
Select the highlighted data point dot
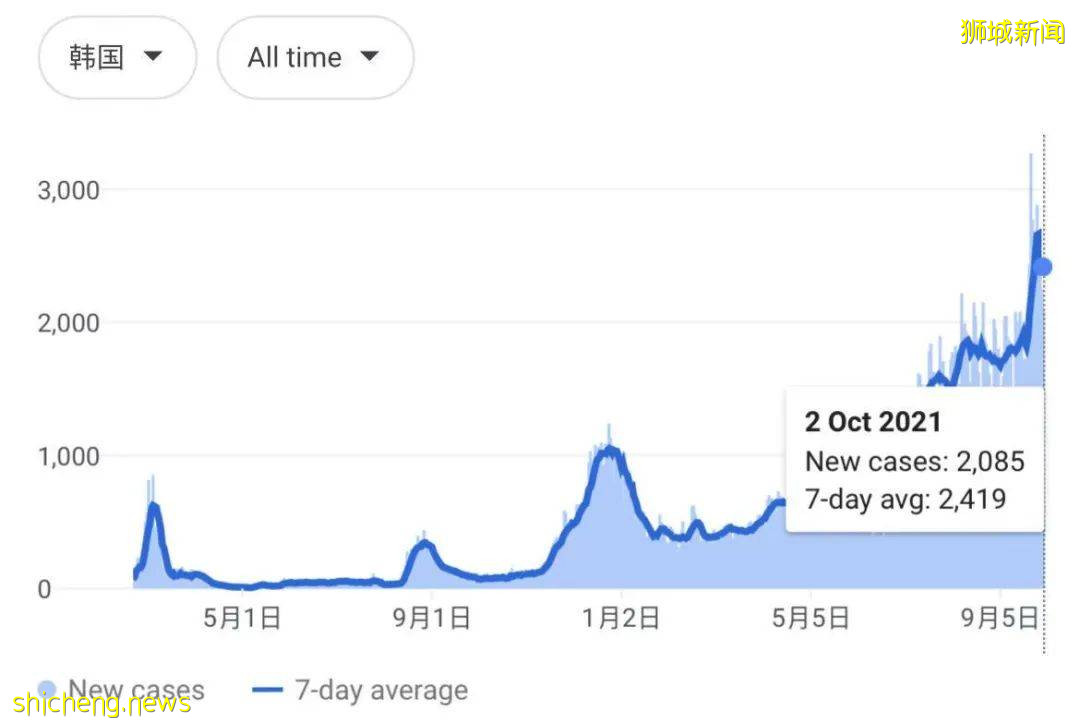[x=1042, y=266]
